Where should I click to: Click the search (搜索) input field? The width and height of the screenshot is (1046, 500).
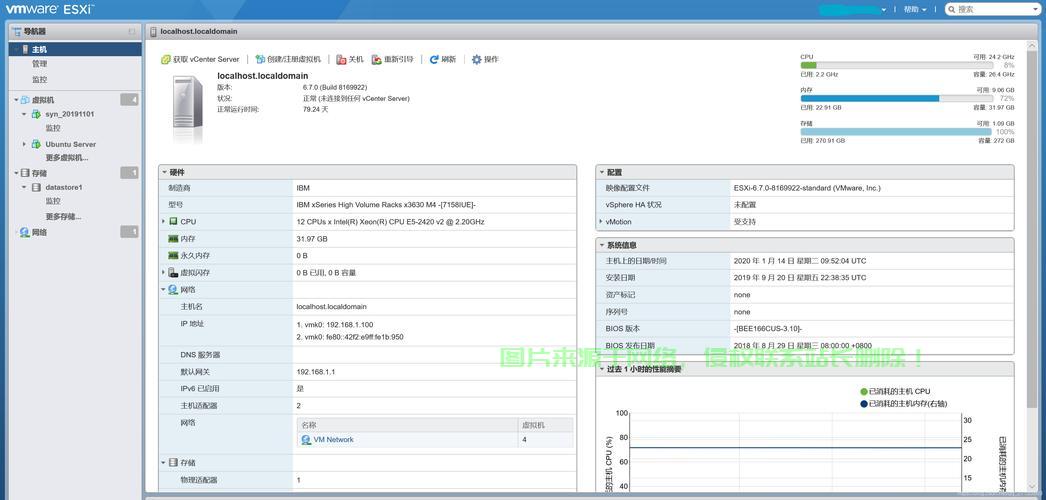[x=994, y=9]
